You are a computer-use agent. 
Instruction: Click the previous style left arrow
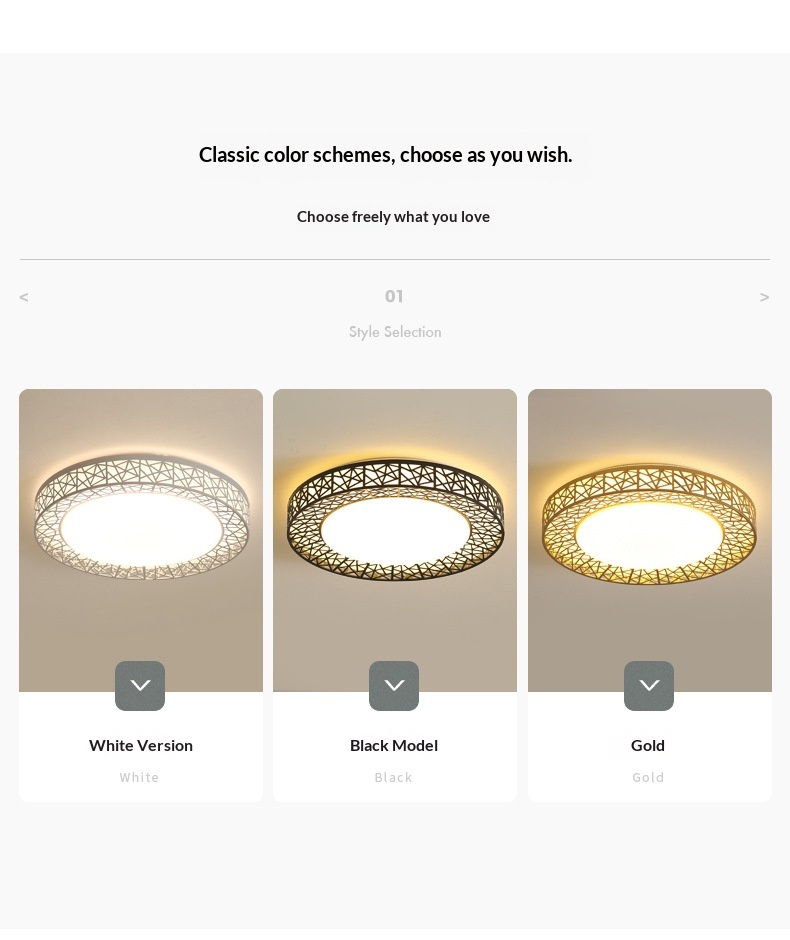coord(24,297)
